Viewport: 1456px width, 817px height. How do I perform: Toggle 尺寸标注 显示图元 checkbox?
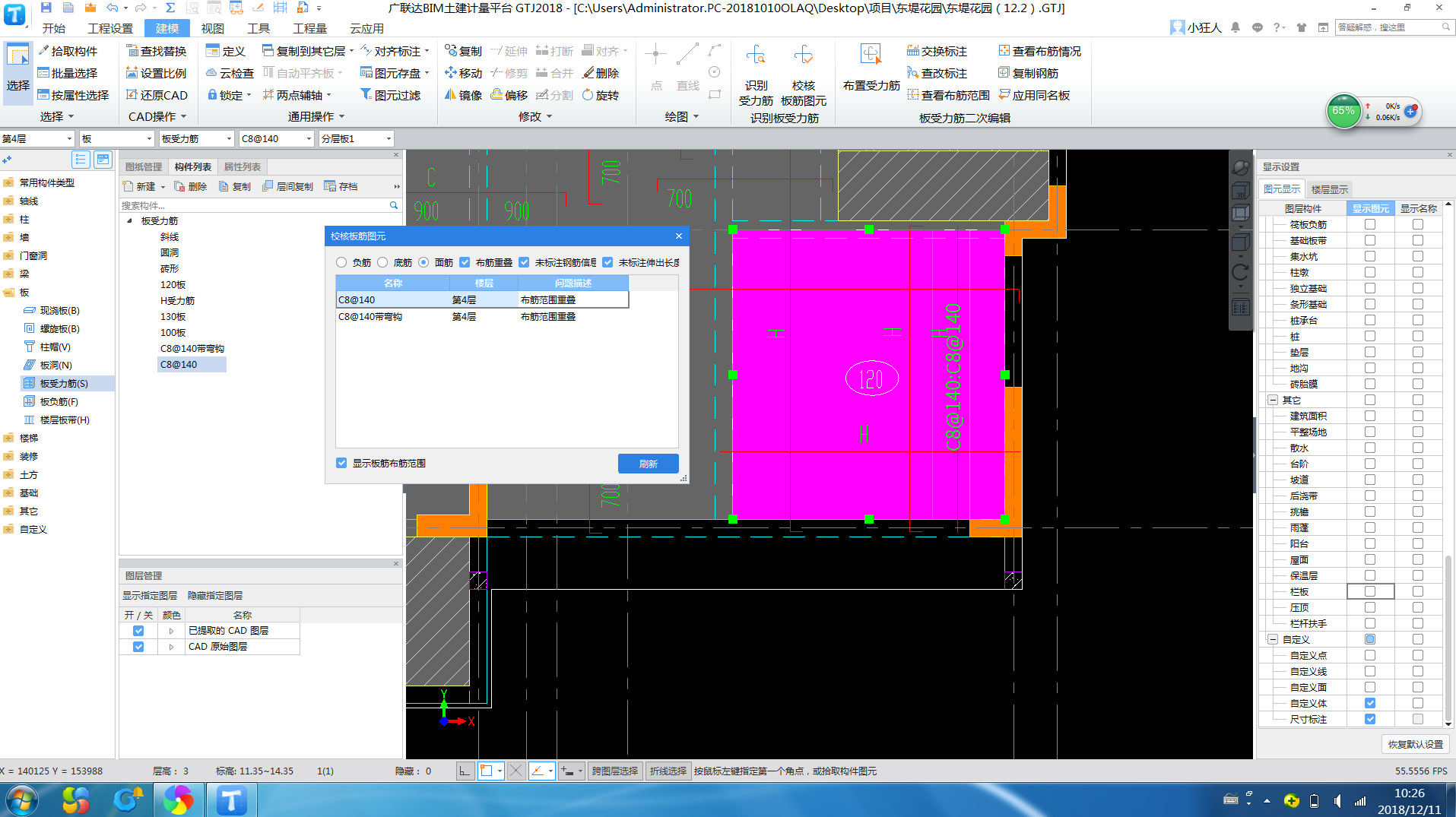click(x=1370, y=719)
